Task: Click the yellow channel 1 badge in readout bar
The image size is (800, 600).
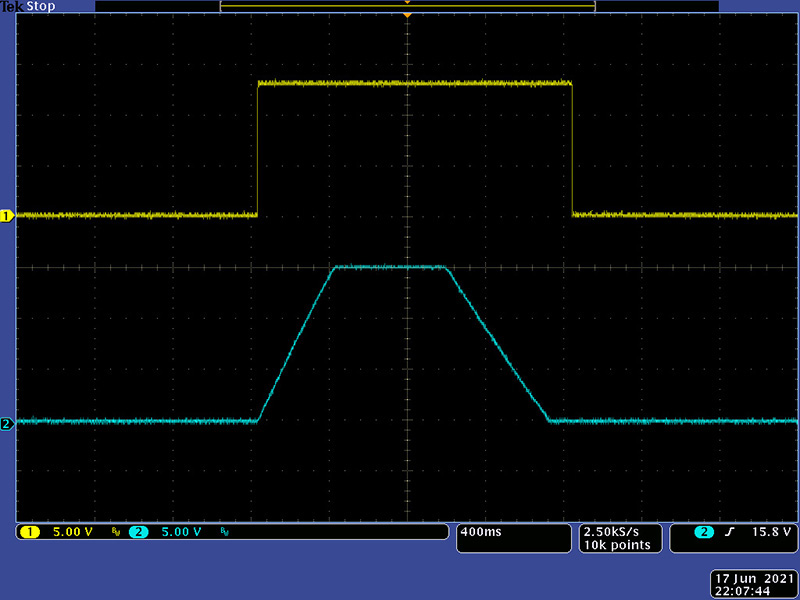Action: coord(29,532)
